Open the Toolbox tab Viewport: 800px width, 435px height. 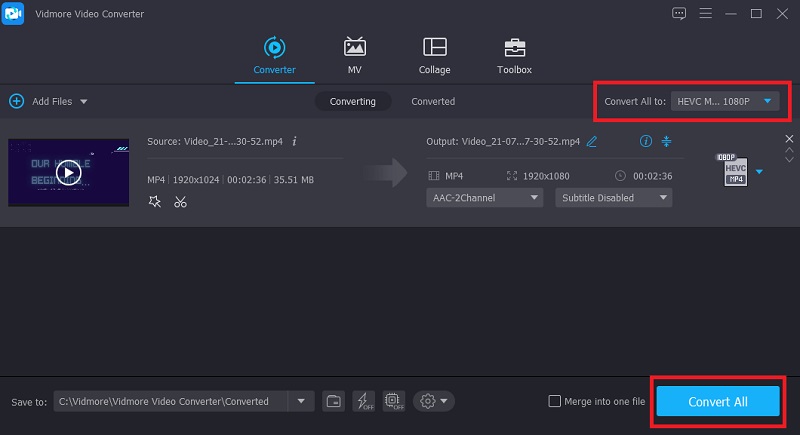point(514,56)
